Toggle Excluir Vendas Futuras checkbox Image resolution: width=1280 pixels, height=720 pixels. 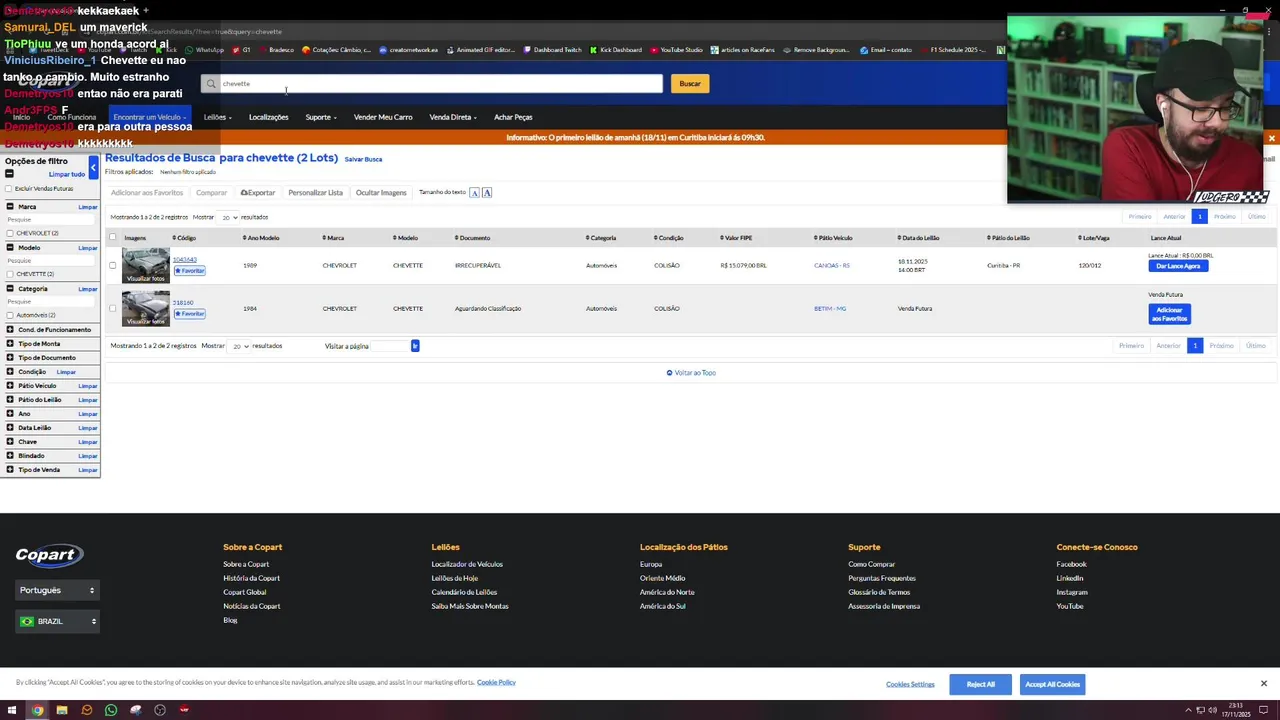(x=9, y=189)
